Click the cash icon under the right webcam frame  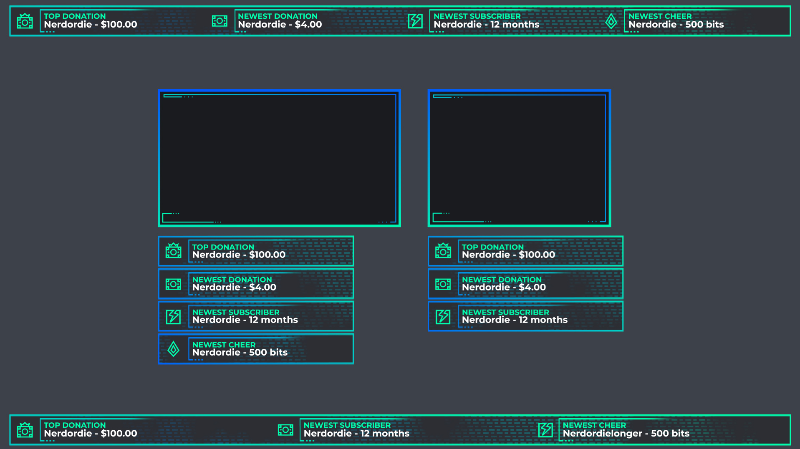[443, 284]
